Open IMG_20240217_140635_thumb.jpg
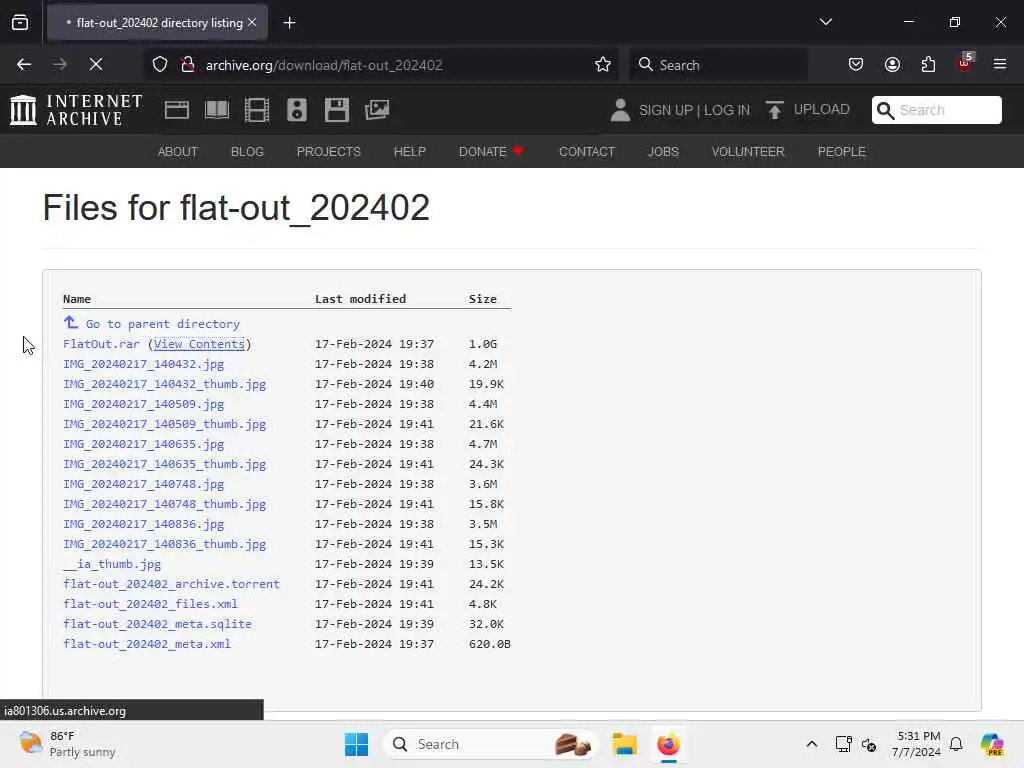This screenshot has width=1024, height=768. pos(165,464)
